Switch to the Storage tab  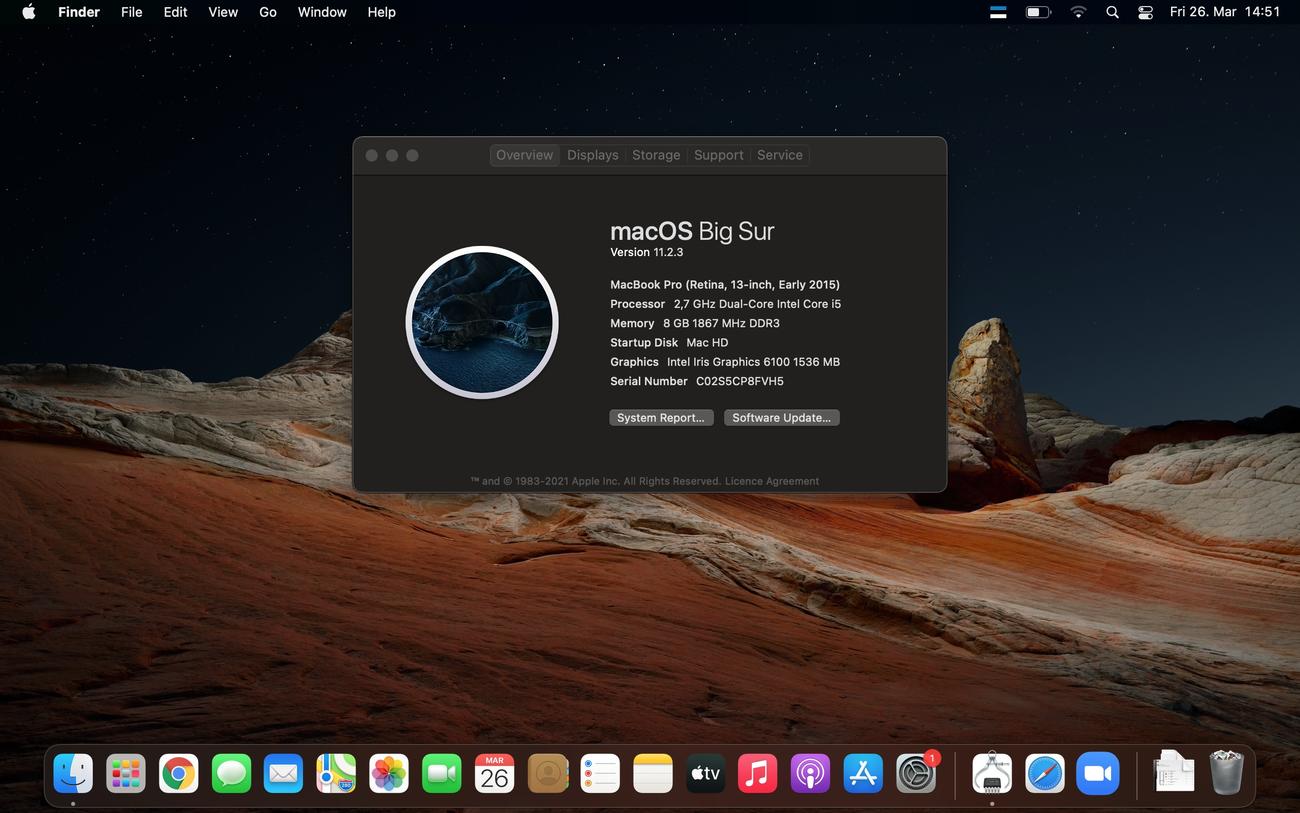click(656, 155)
